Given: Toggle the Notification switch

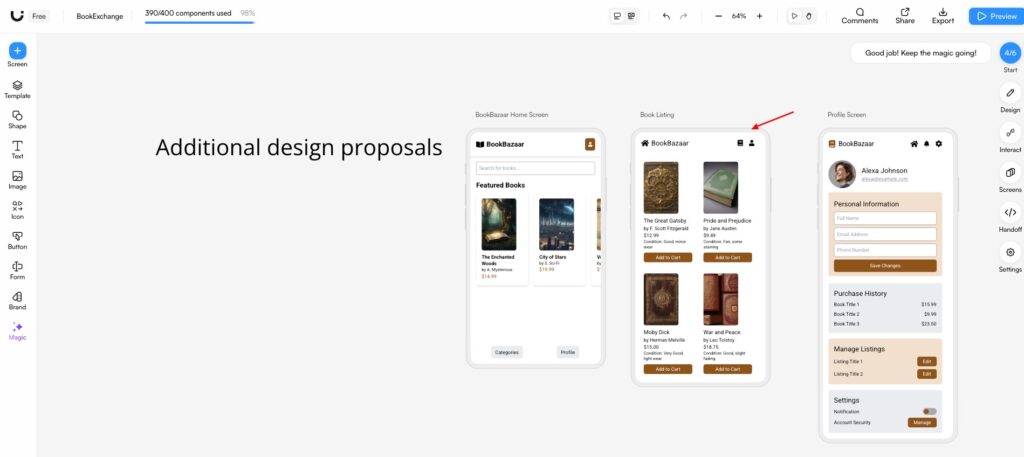Looking at the screenshot, I should 929,411.
